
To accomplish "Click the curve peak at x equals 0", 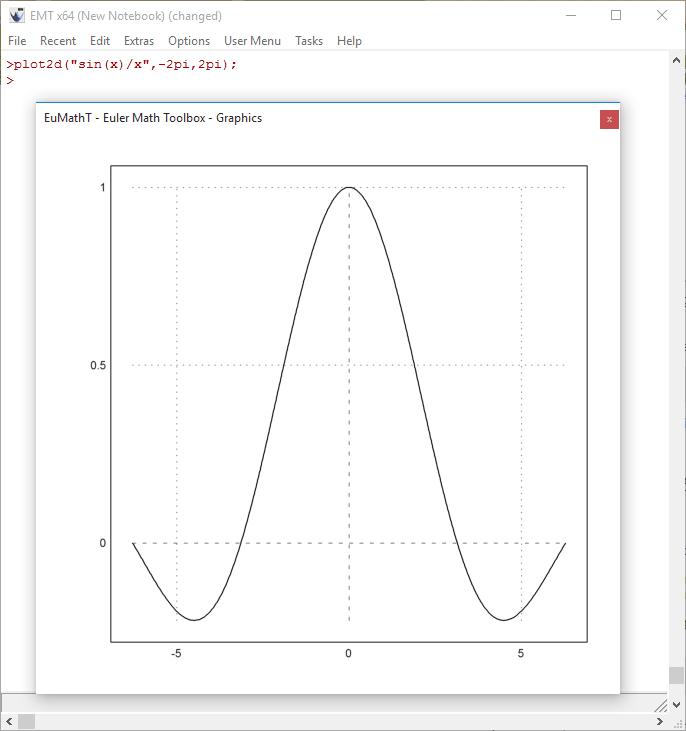I will click(349, 187).
